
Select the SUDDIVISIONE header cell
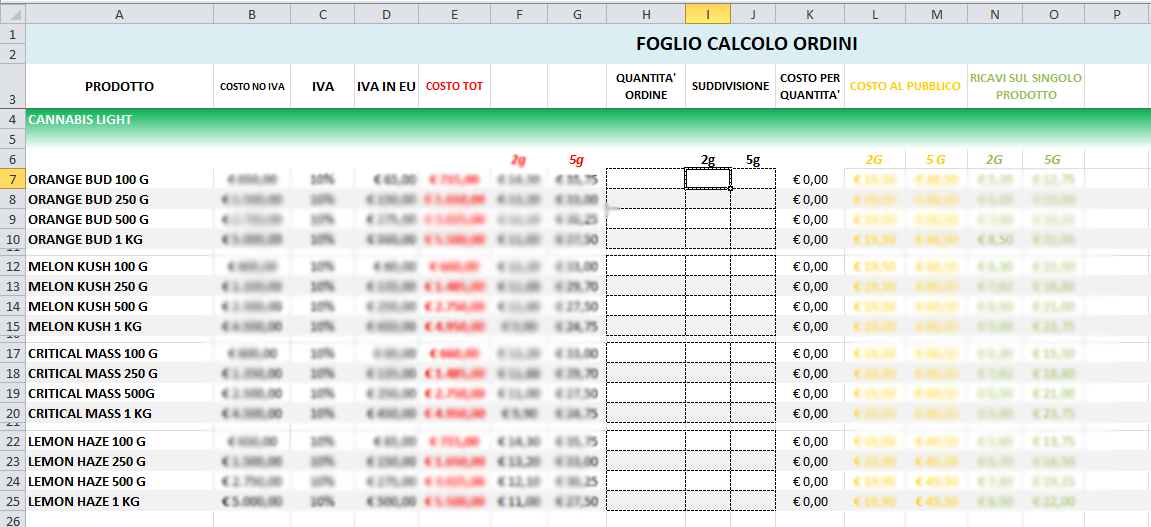(x=730, y=87)
